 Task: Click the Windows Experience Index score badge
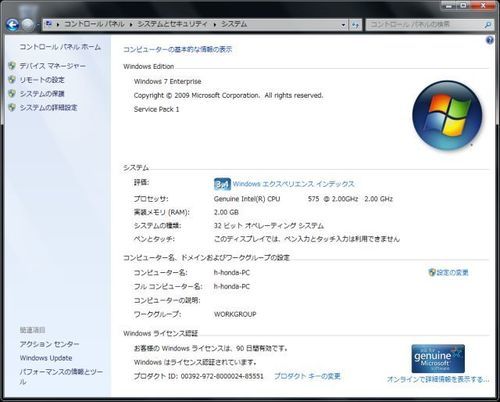(x=222, y=184)
